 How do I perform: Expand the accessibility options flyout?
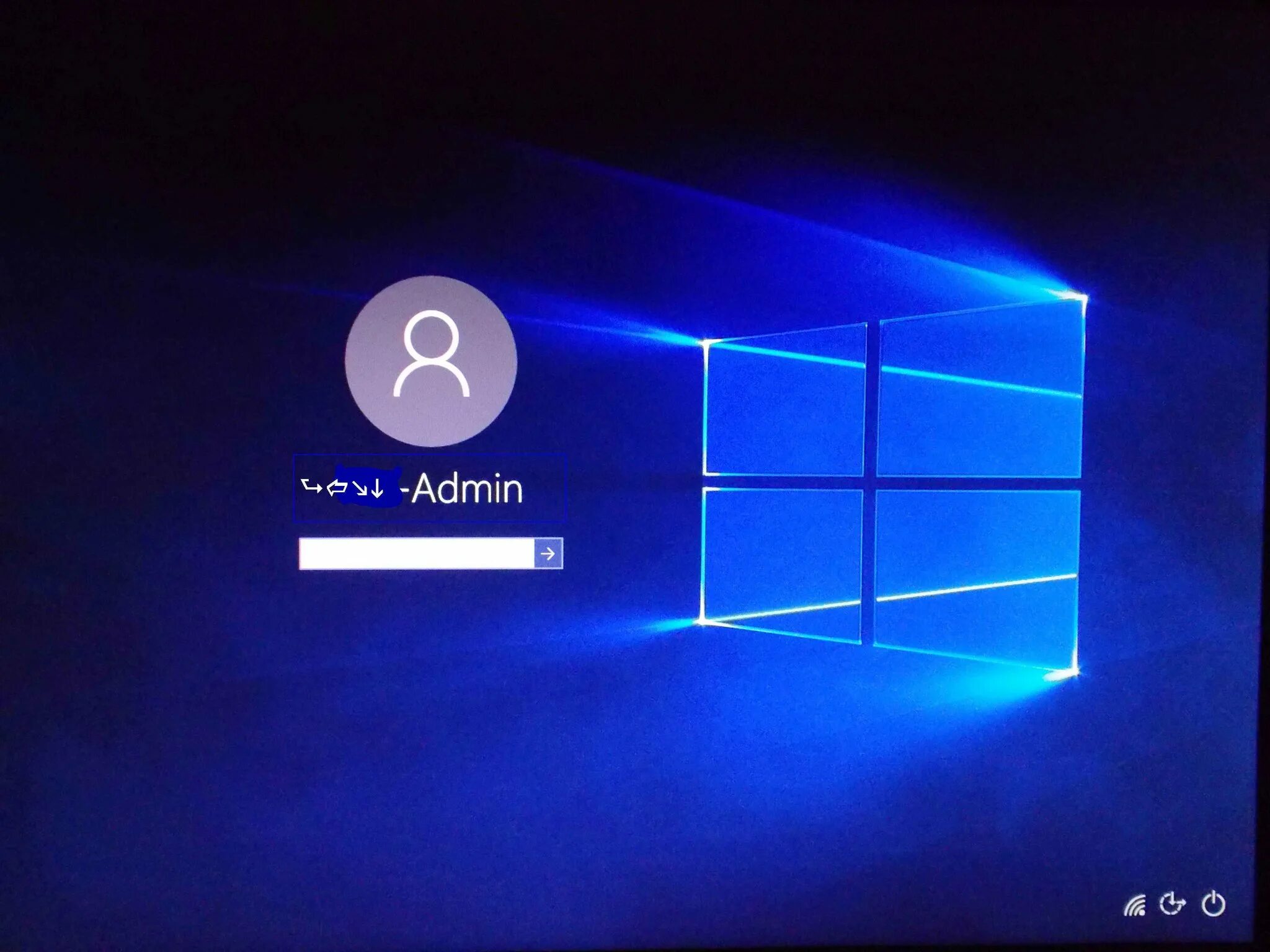pos(1172,904)
